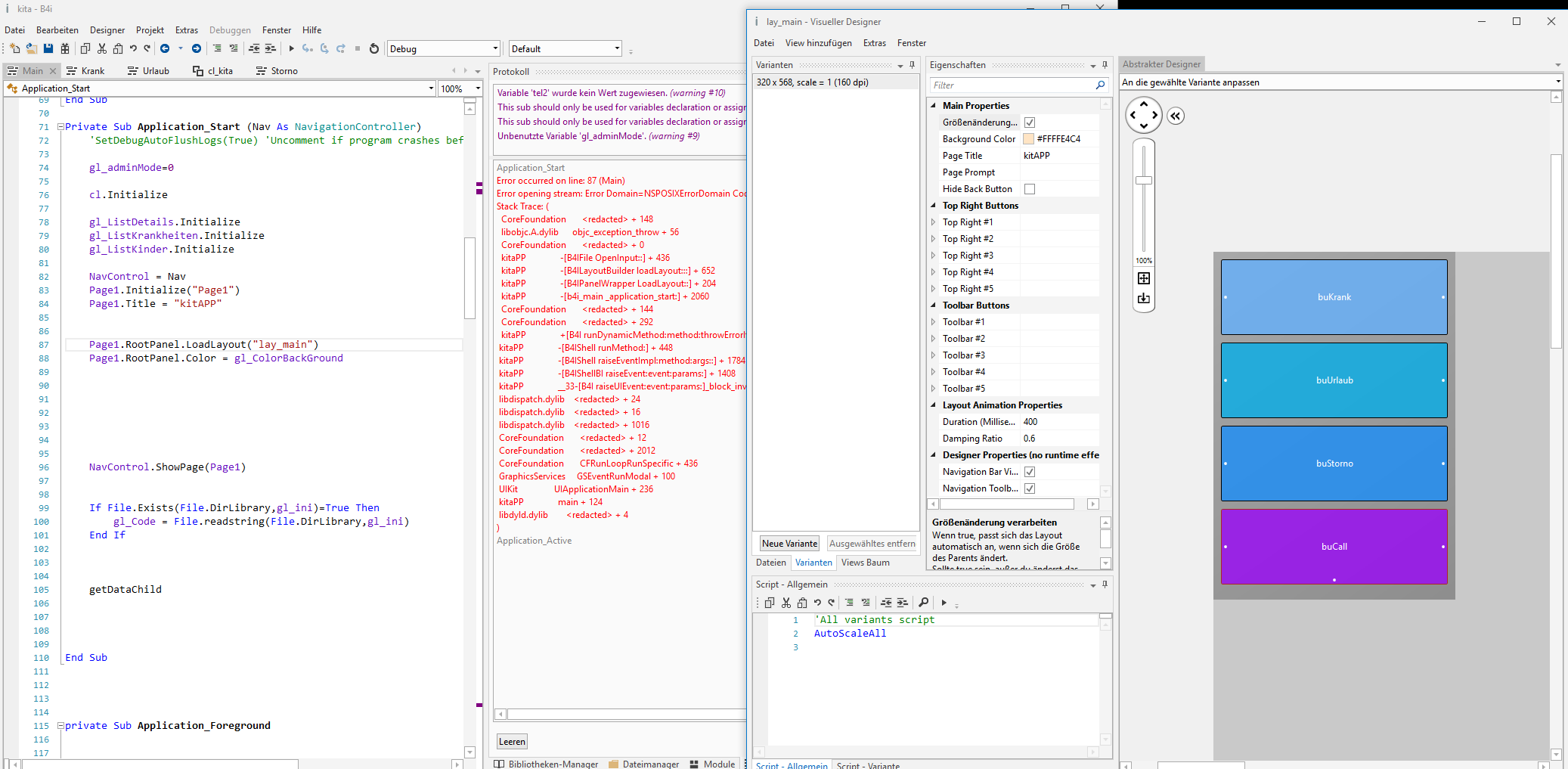
Task: Collapse the Application_Foreground sub
Action: pyautogui.click(x=60, y=726)
